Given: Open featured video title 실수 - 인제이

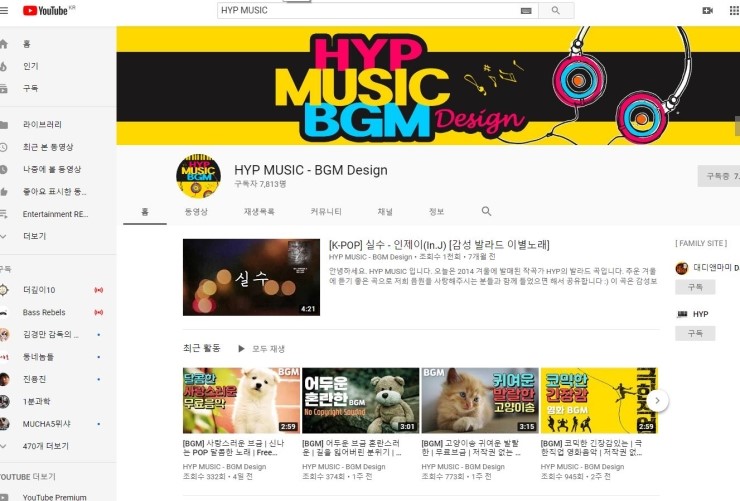Looking at the screenshot, I should (x=439, y=244).
